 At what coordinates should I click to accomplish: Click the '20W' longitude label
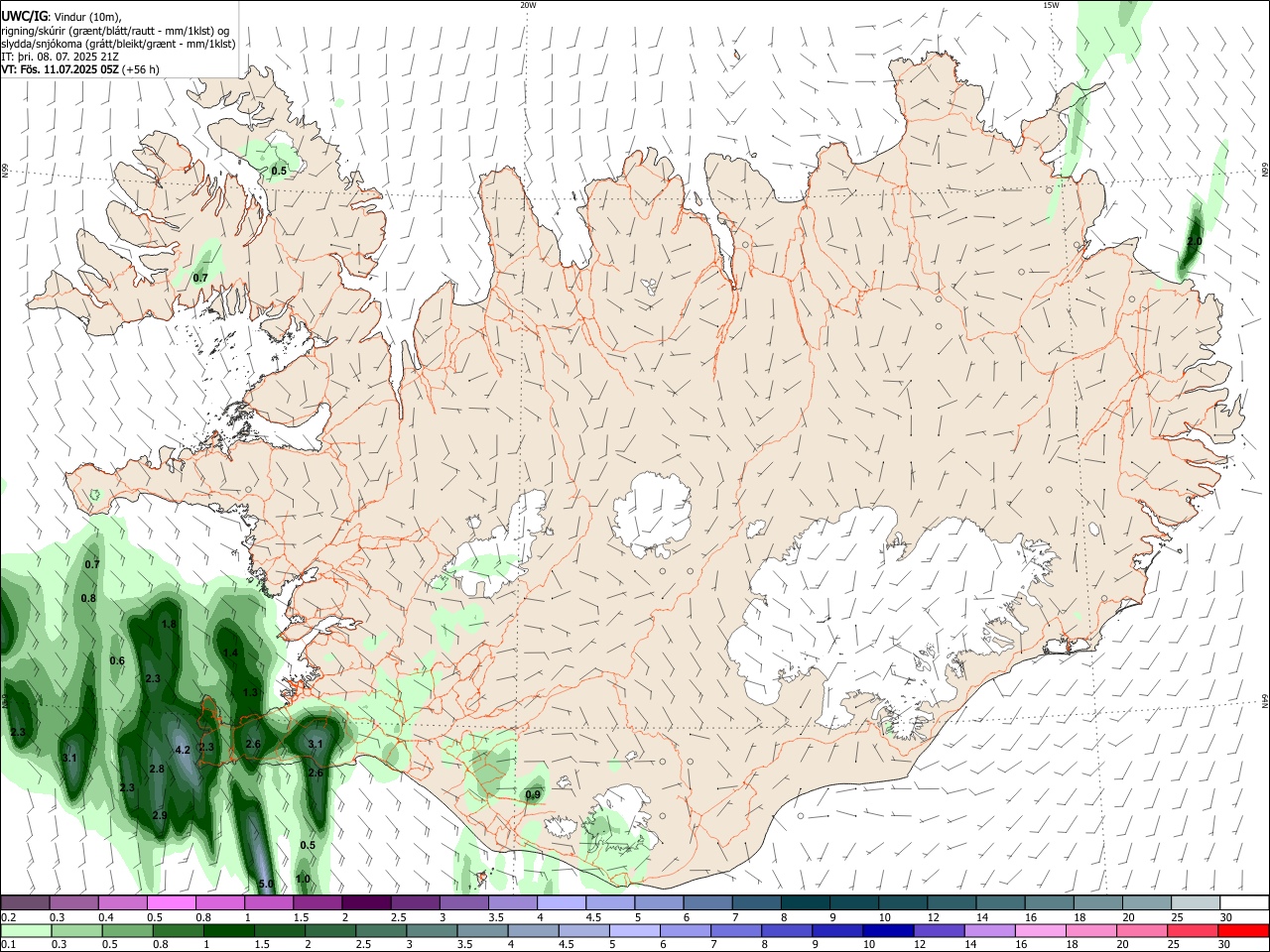(x=528, y=5)
